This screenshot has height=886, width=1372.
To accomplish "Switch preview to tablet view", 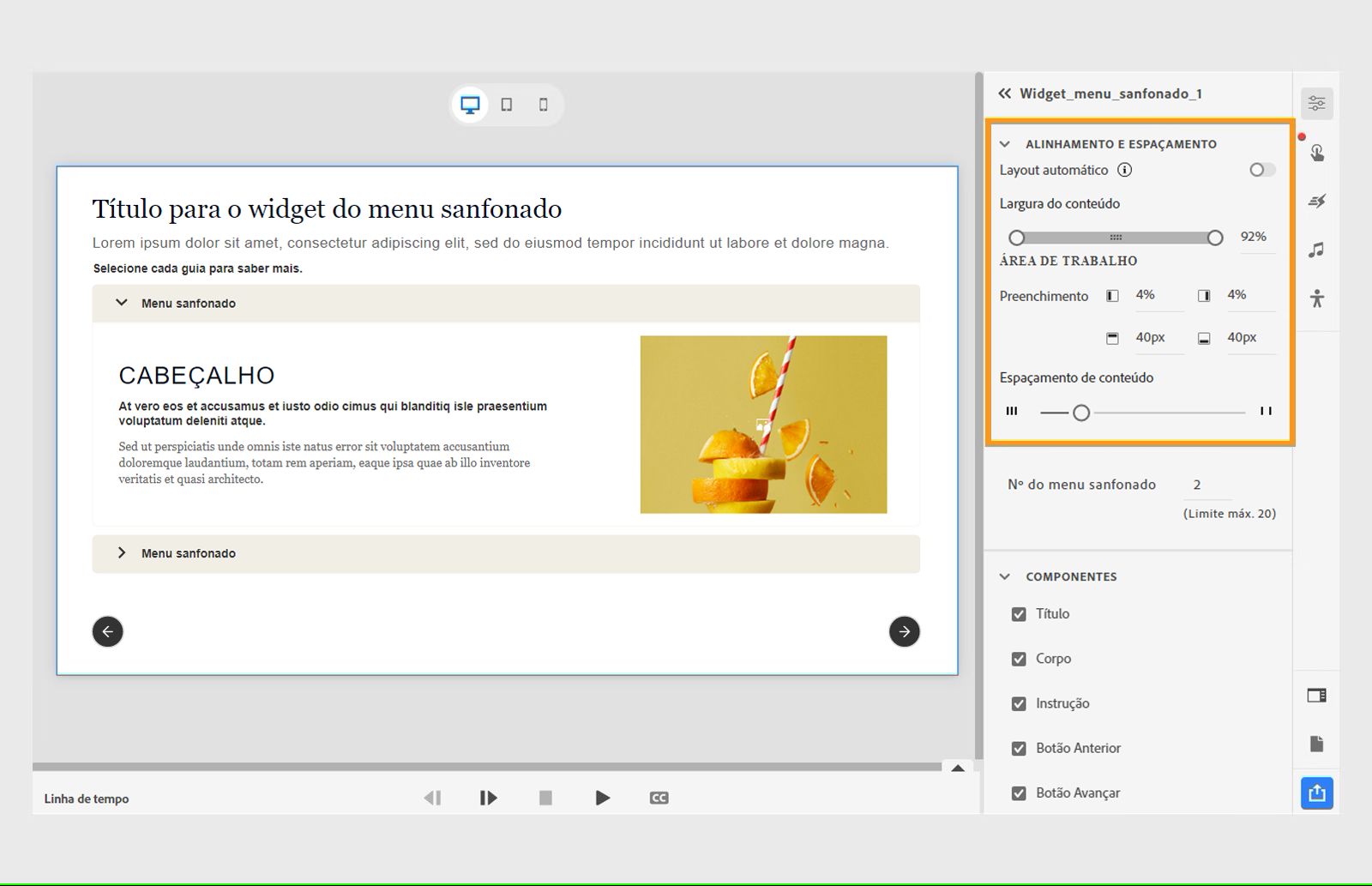I will click(508, 104).
